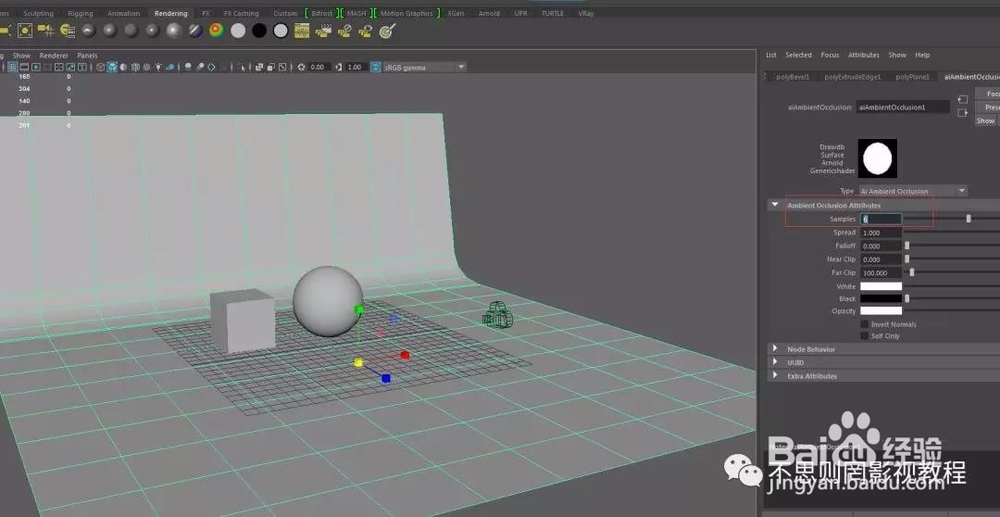
Task: Enable the Invert Normals checkbox
Action: coord(864,324)
